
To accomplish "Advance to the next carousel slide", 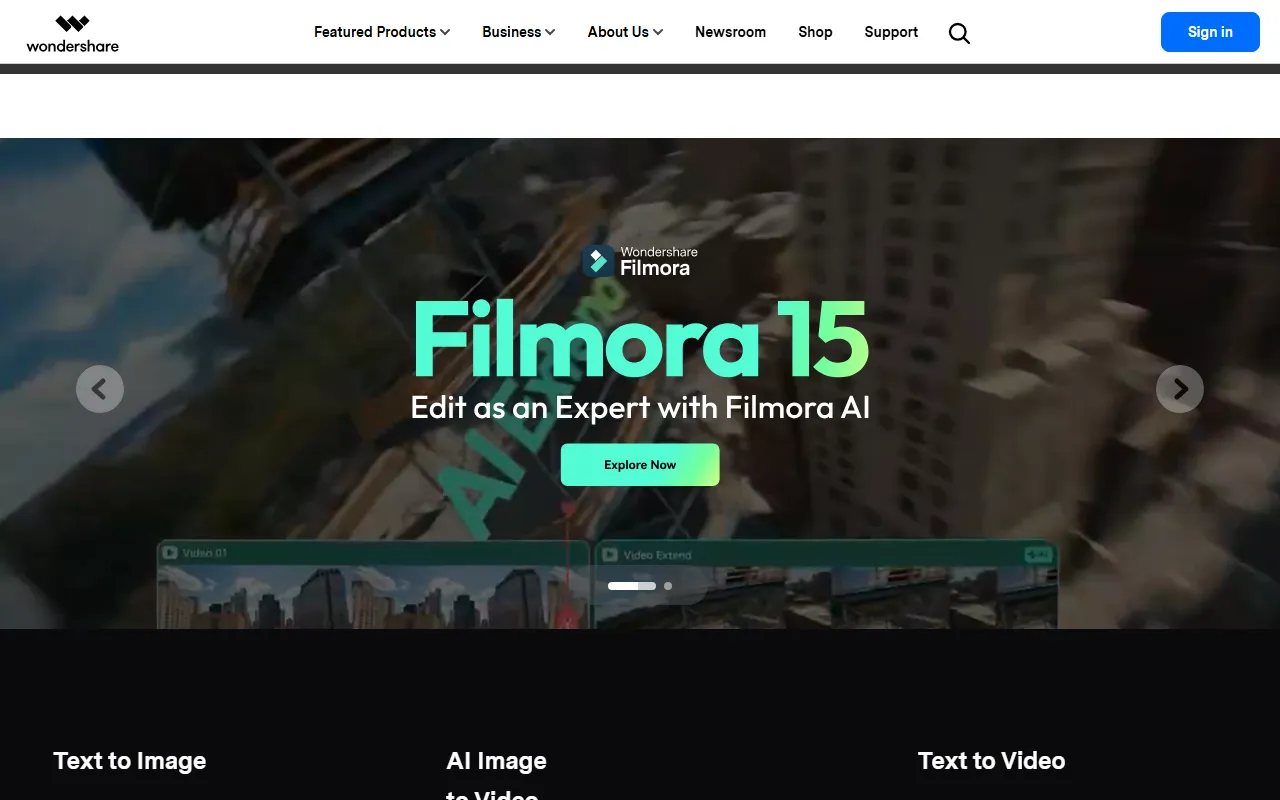I will (x=1179, y=389).
